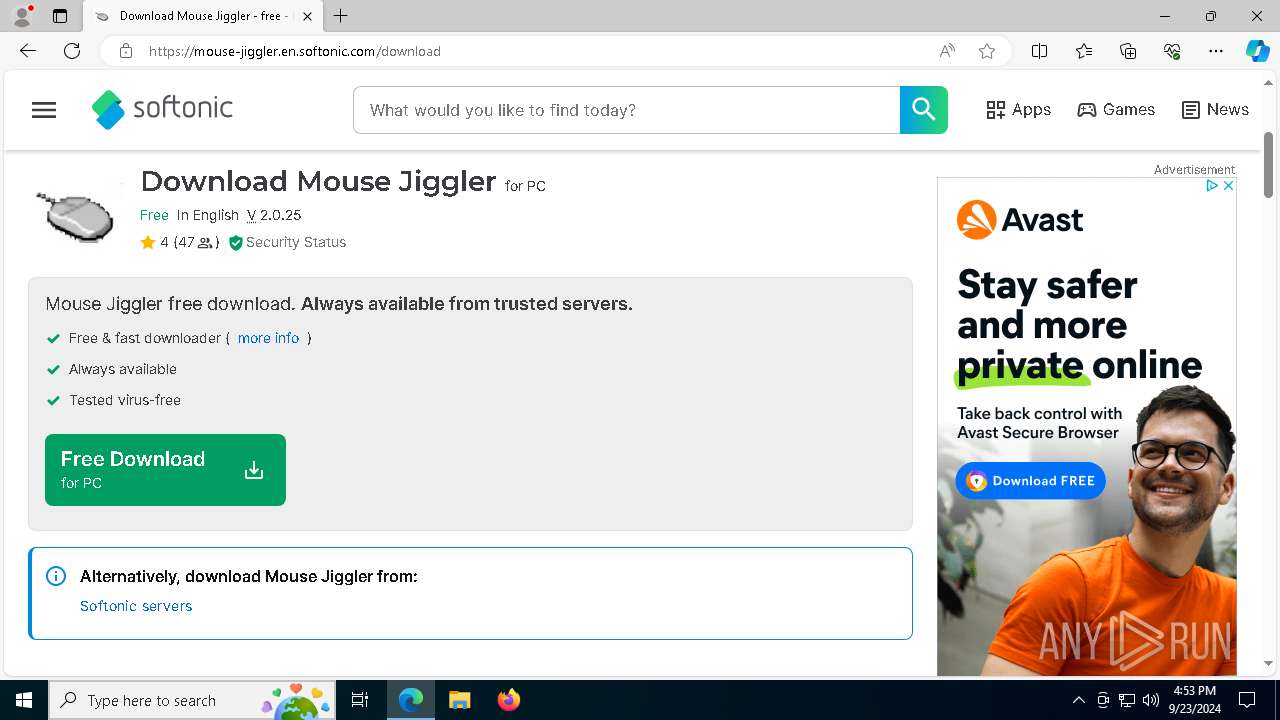Screen dimensions: 1280x720
Task: Open File Explorer from taskbar
Action: tap(459, 700)
